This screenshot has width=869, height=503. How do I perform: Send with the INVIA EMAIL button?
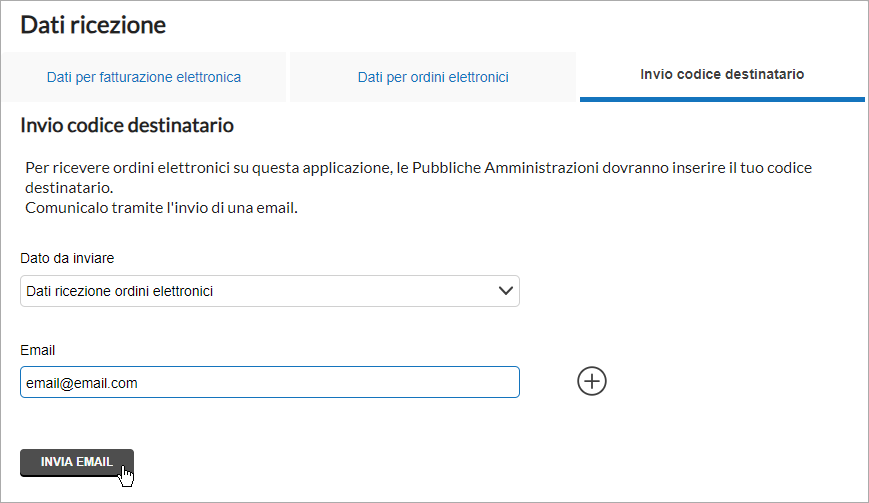[x=76, y=462]
